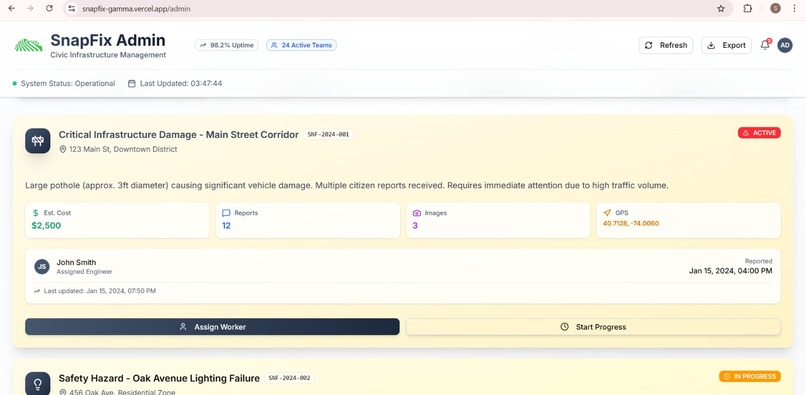Screen dimensions: 806x395
Task: Click the SNF-2024-002 ID tag
Action: point(289,378)
